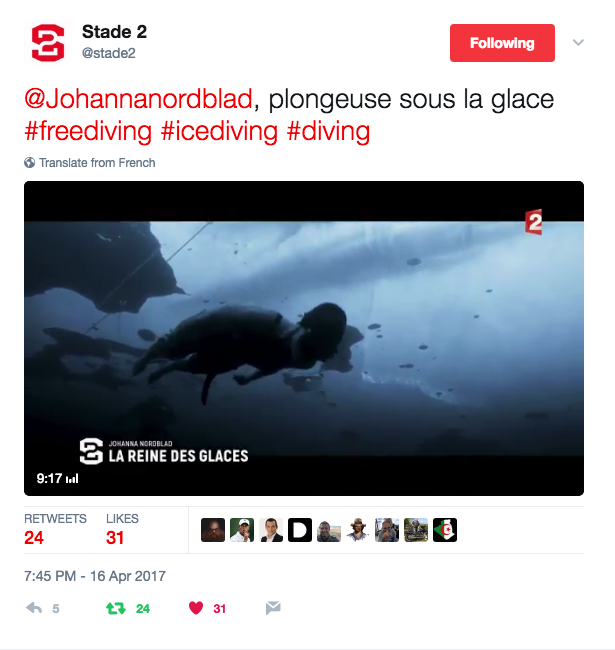View the list of 31 likes

[122, 529]
